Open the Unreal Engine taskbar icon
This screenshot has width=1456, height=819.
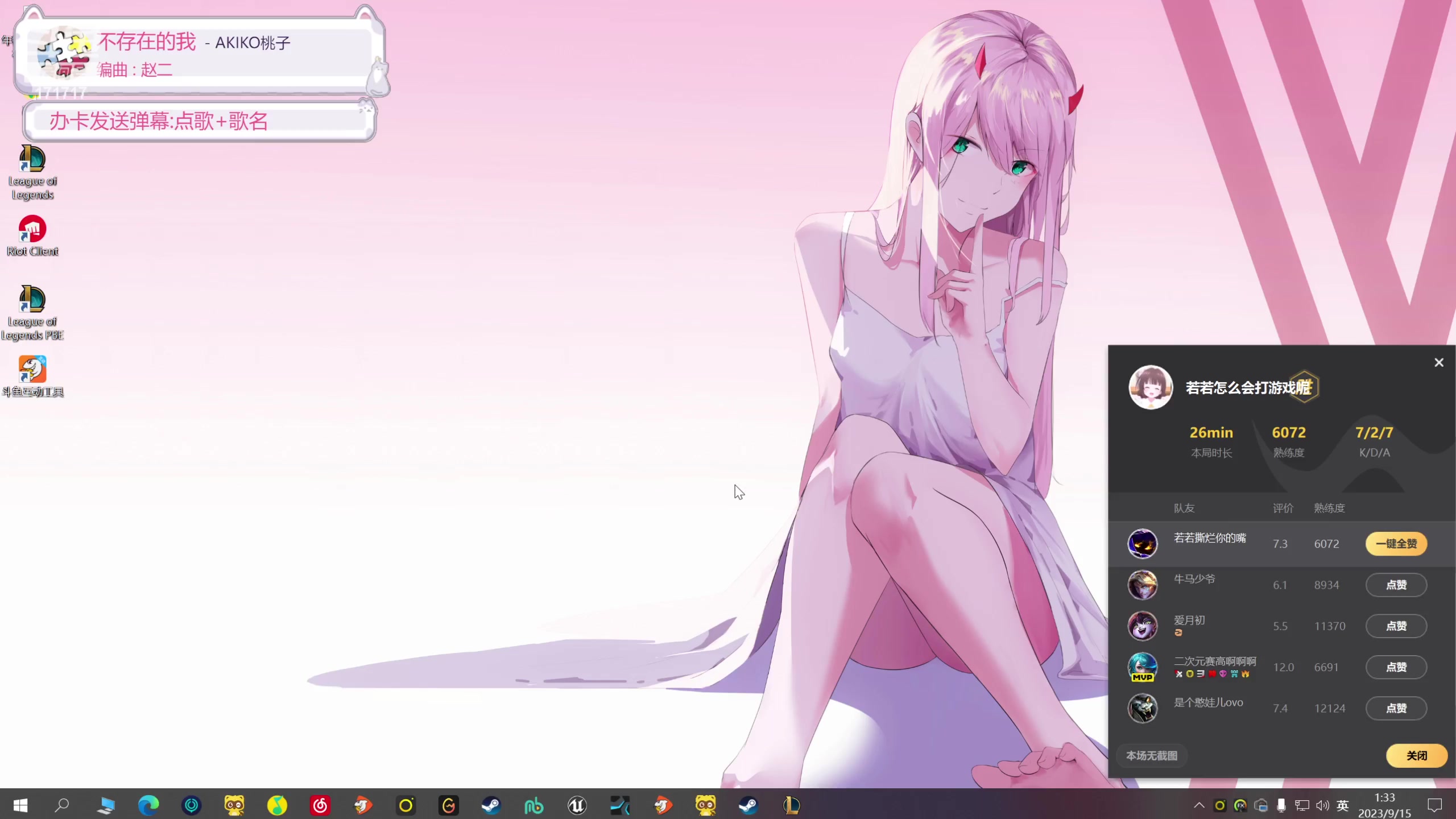[577, 805]
